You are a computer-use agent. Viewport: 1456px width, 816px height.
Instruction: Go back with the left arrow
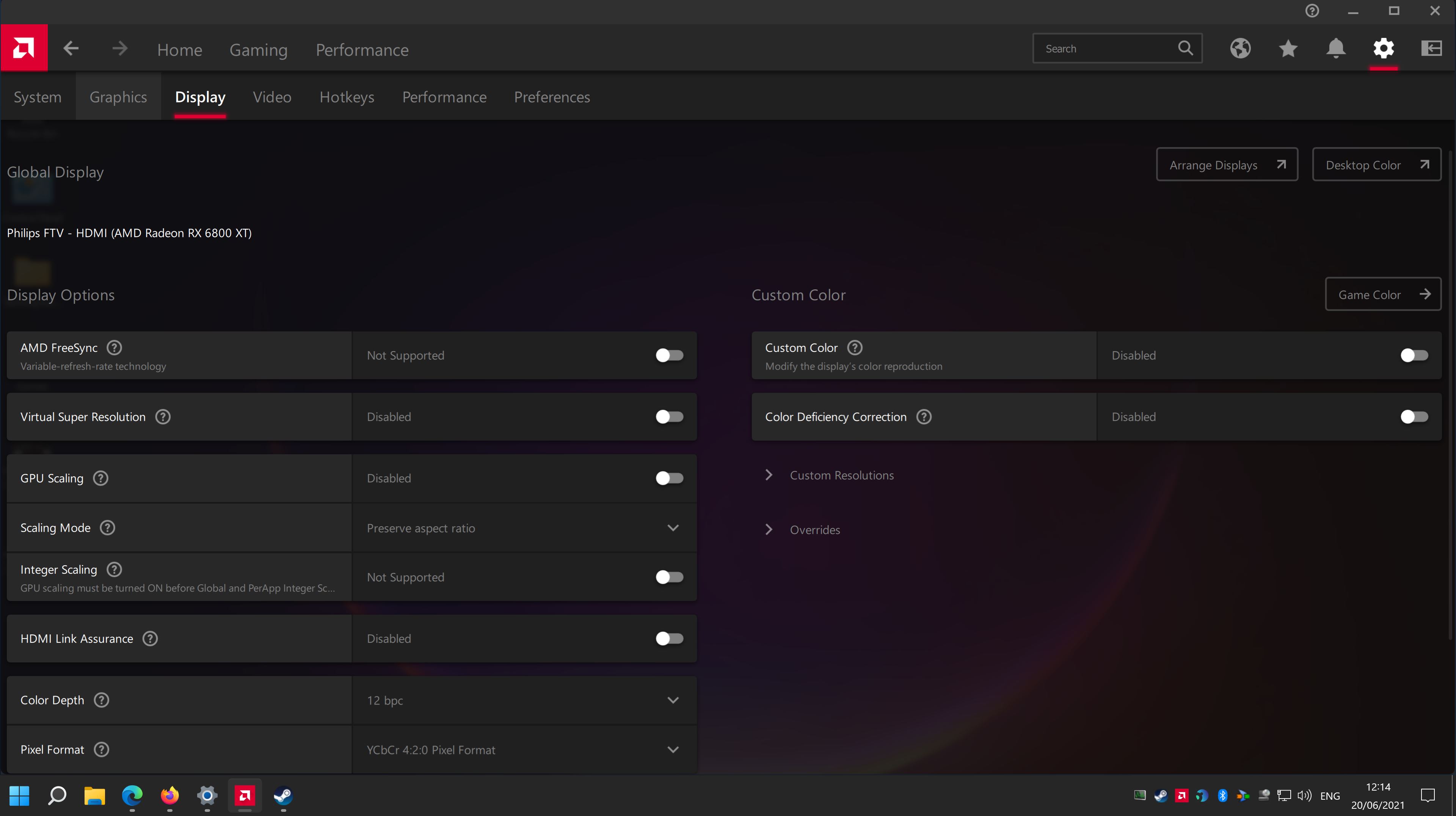point(71,49)
